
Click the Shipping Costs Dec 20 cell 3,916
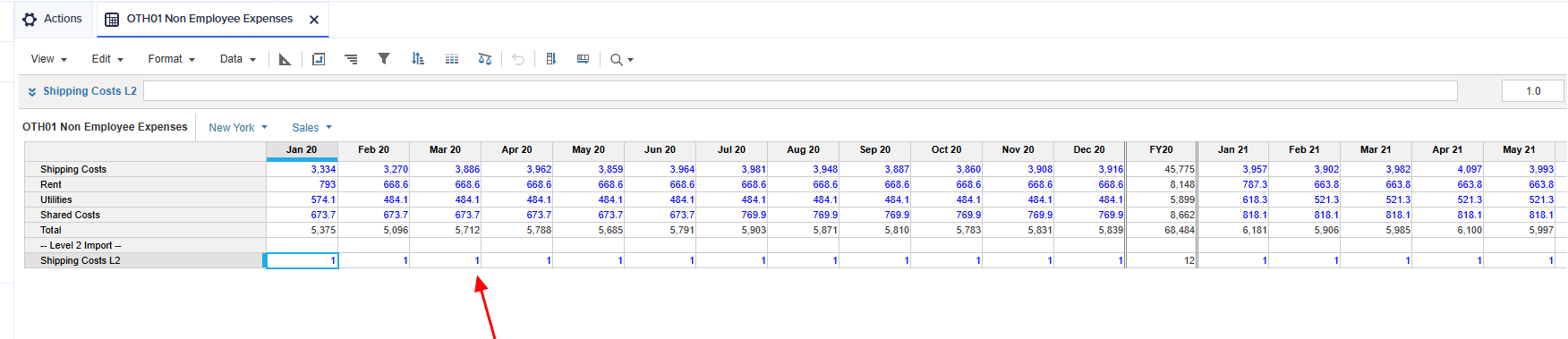point(1089,169)
